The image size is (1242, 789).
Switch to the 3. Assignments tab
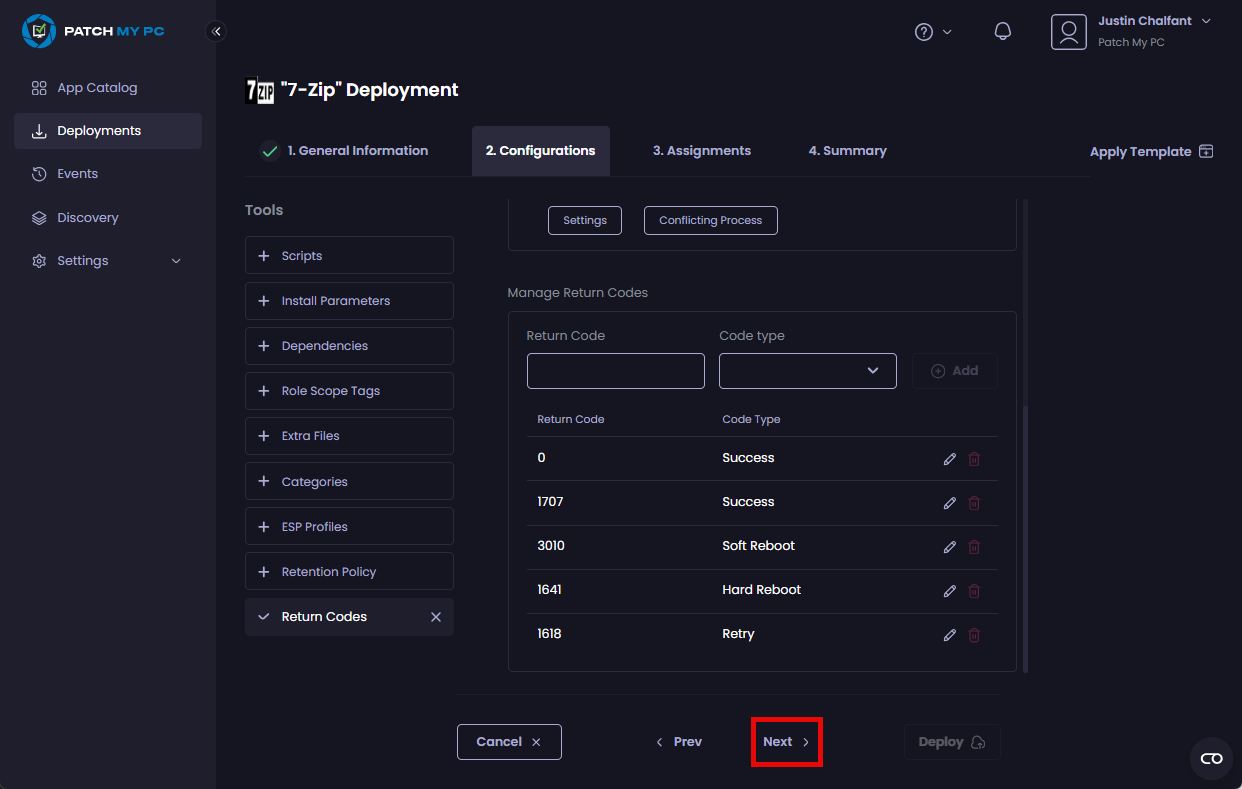701,151
